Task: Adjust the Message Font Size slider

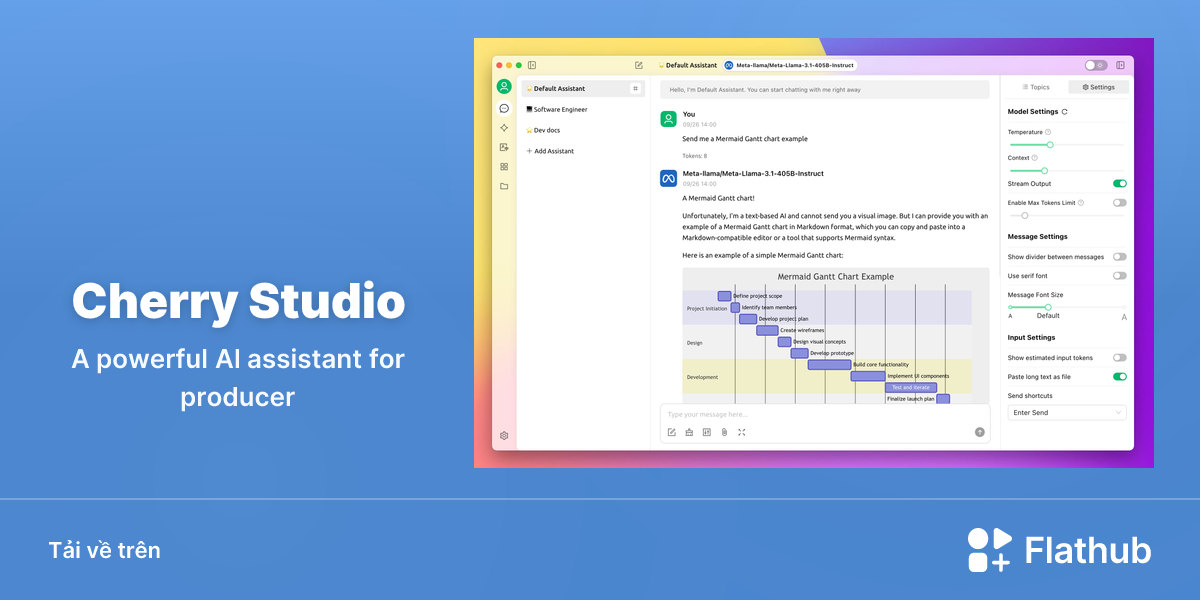Action: [x=1066, y=307]
